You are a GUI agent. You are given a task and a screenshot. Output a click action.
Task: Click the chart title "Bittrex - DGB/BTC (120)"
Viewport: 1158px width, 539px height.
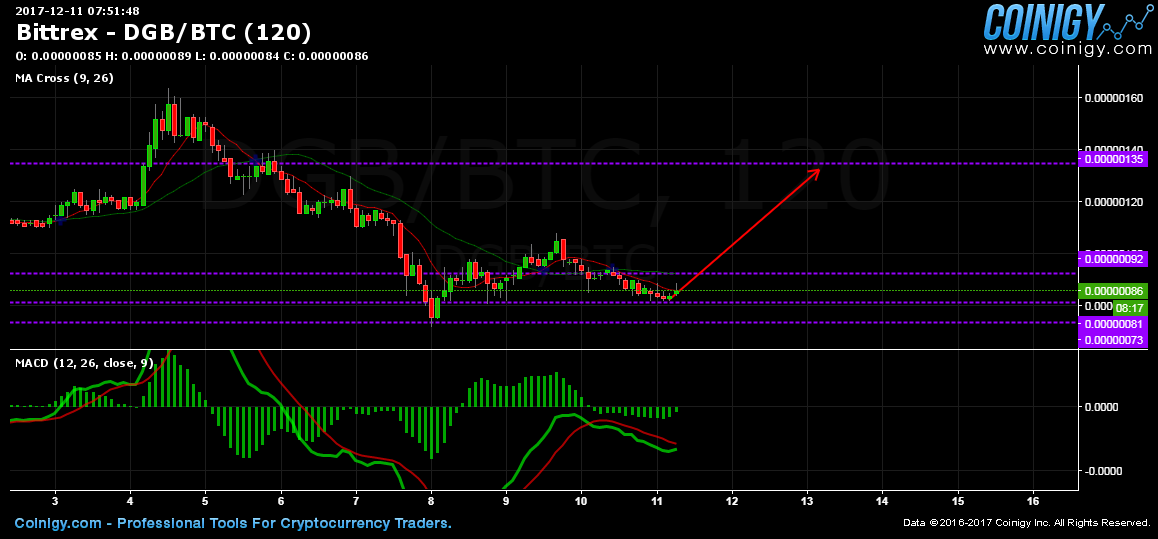163,32
